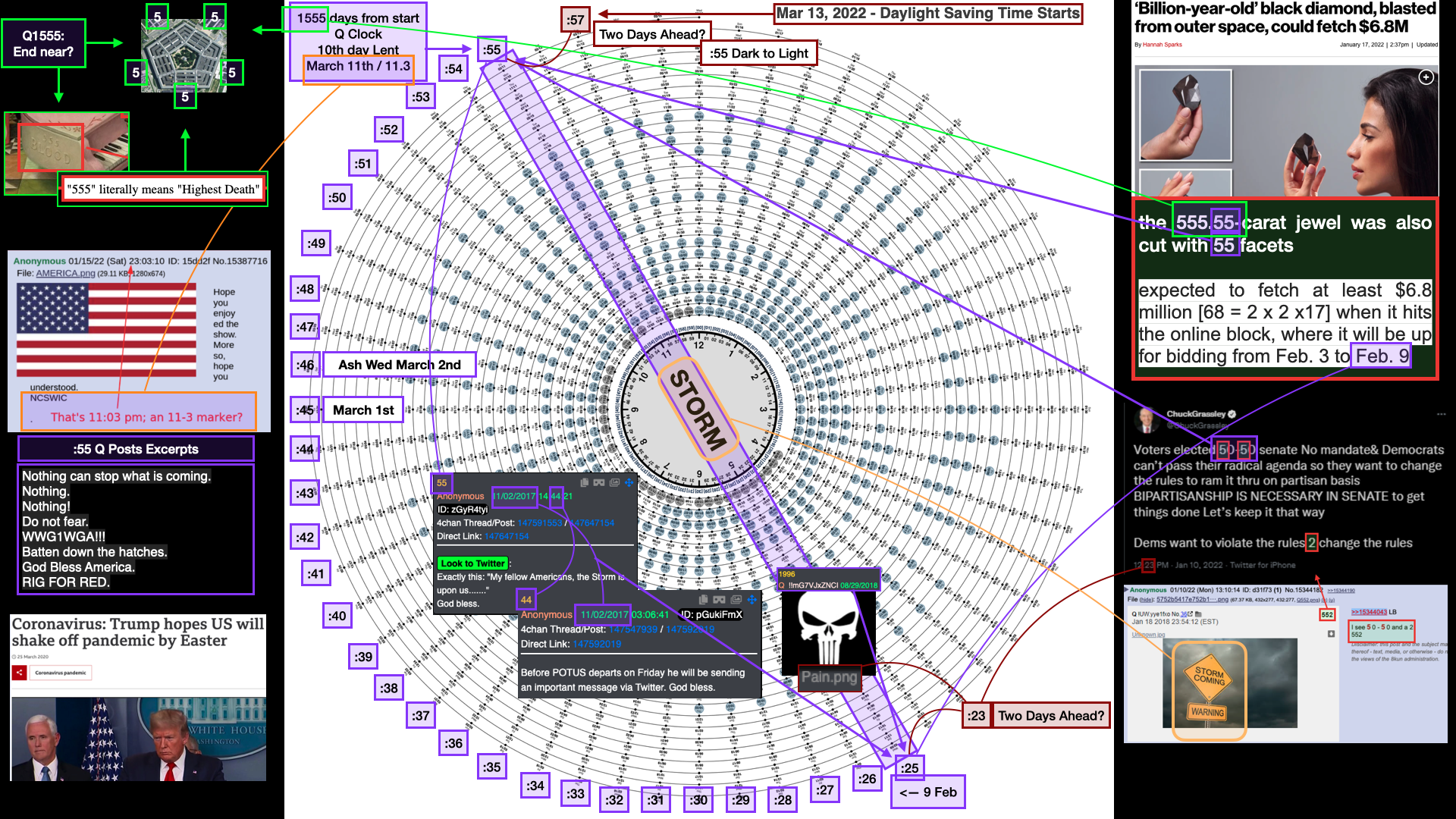Click the image gallery icon in post 44

coord(736,599)
